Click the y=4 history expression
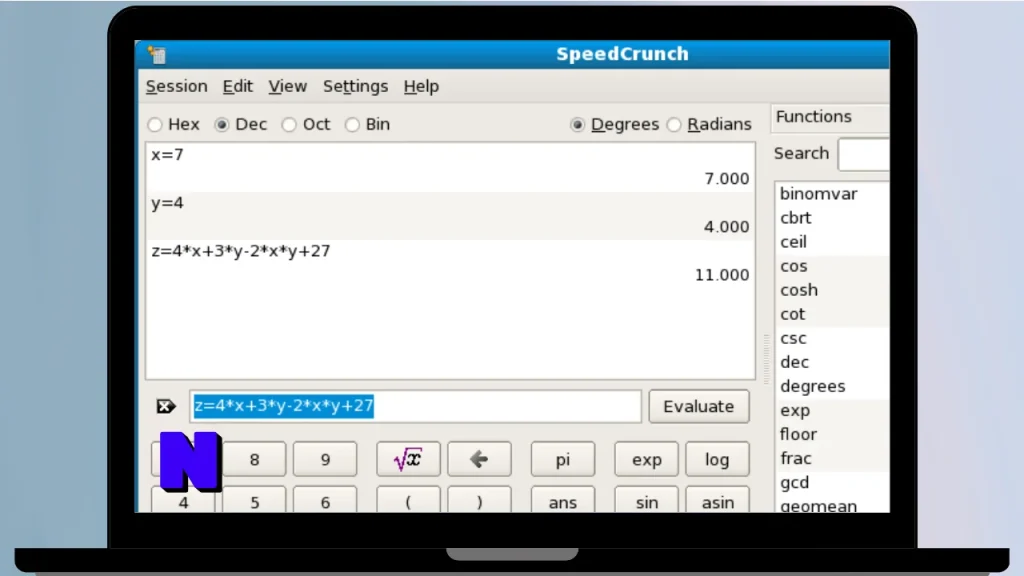Viewport: 1024px width, 576px height. [167, 203]
